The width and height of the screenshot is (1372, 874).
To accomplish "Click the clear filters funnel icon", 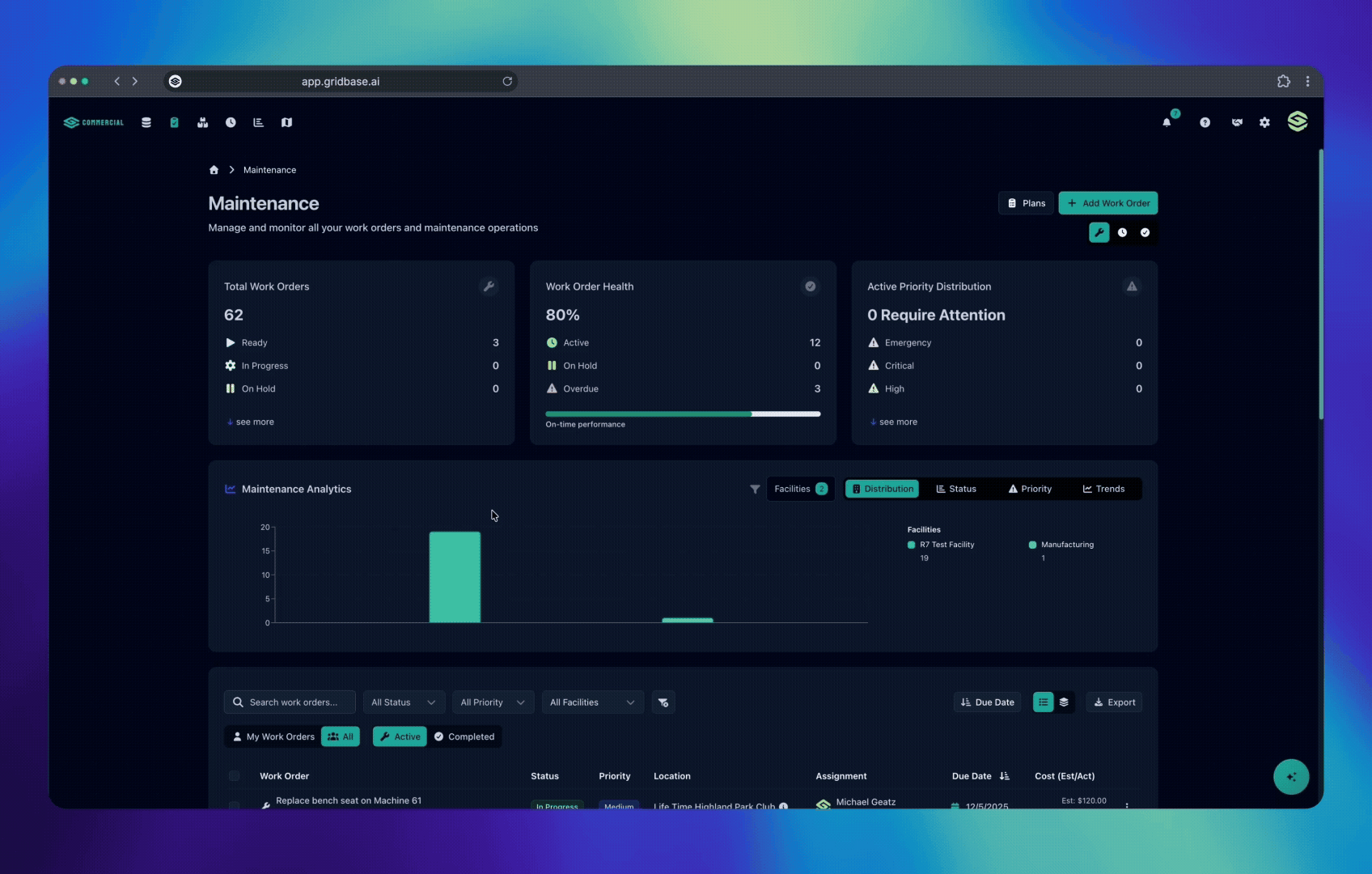I will 663,702.
